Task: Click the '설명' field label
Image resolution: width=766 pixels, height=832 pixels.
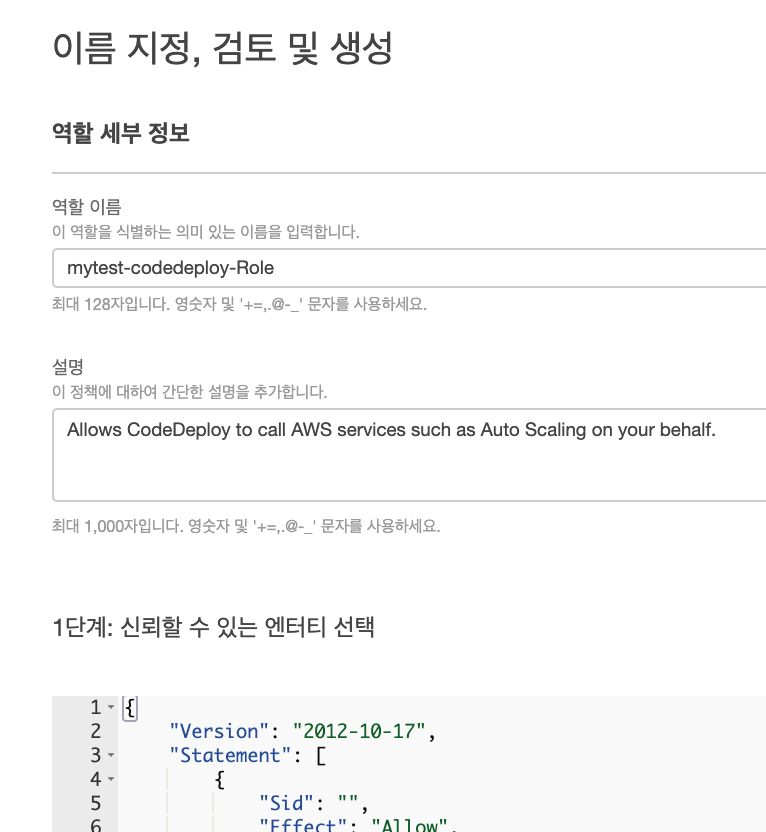Action: [67, 366]
